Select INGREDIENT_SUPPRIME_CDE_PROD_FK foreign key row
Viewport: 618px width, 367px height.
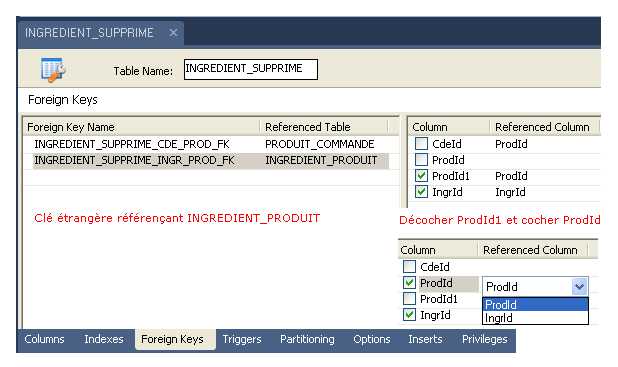tap(132, 144)
